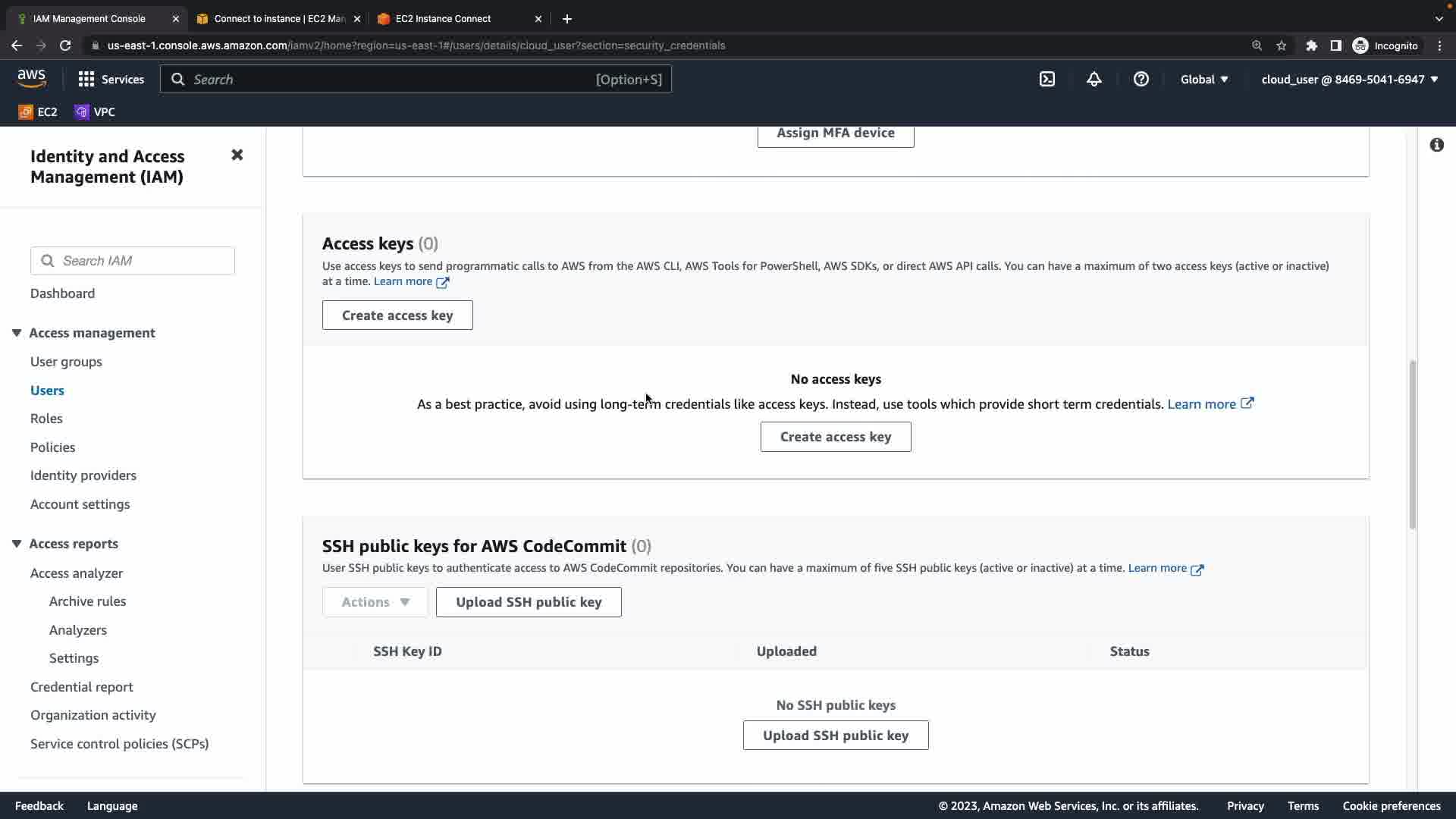This screenshot has height=819, width=1456.
Task: Collapse the Access management section
Action: (17, 333)
